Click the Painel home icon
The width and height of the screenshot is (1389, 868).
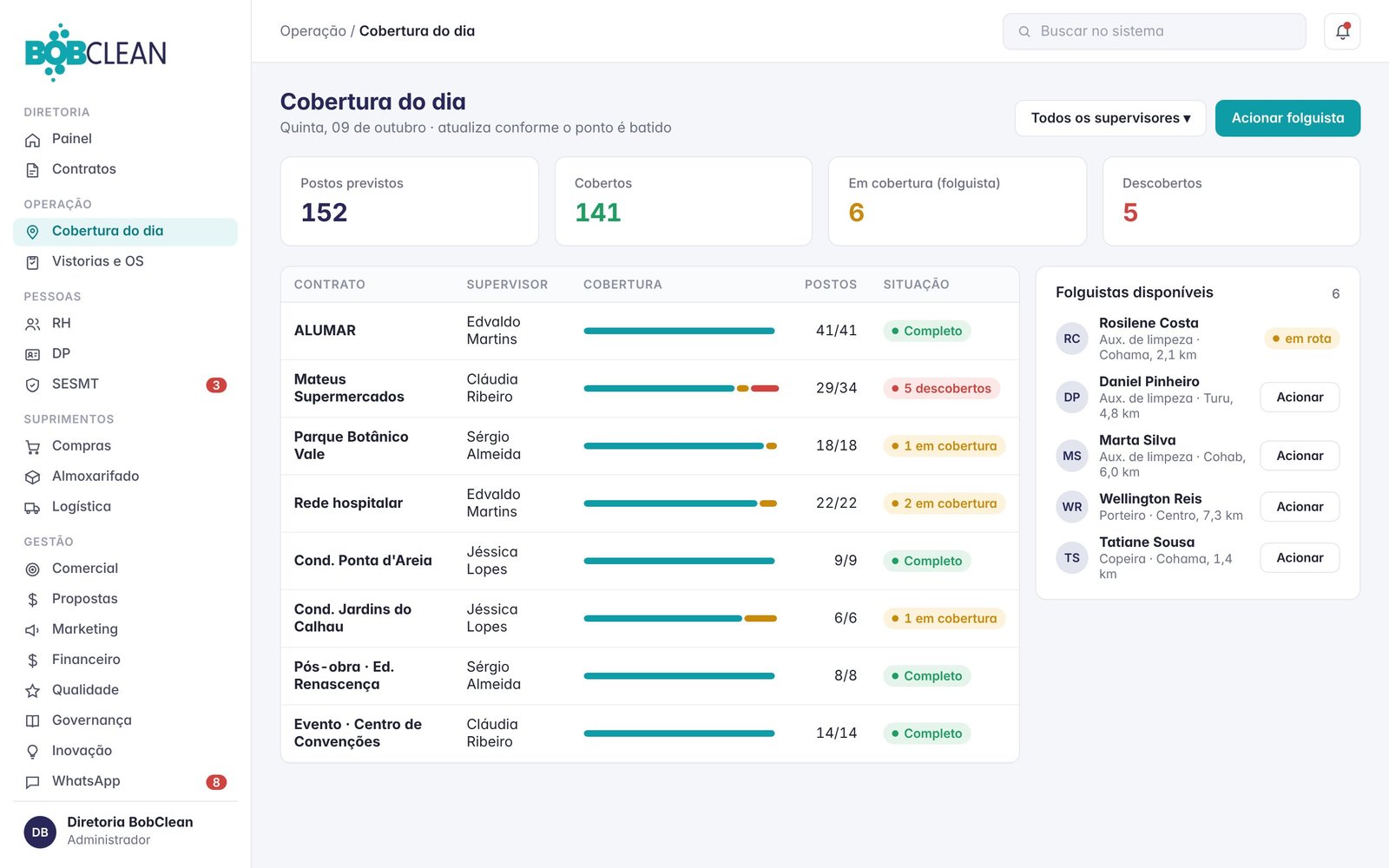coord(33,140)
